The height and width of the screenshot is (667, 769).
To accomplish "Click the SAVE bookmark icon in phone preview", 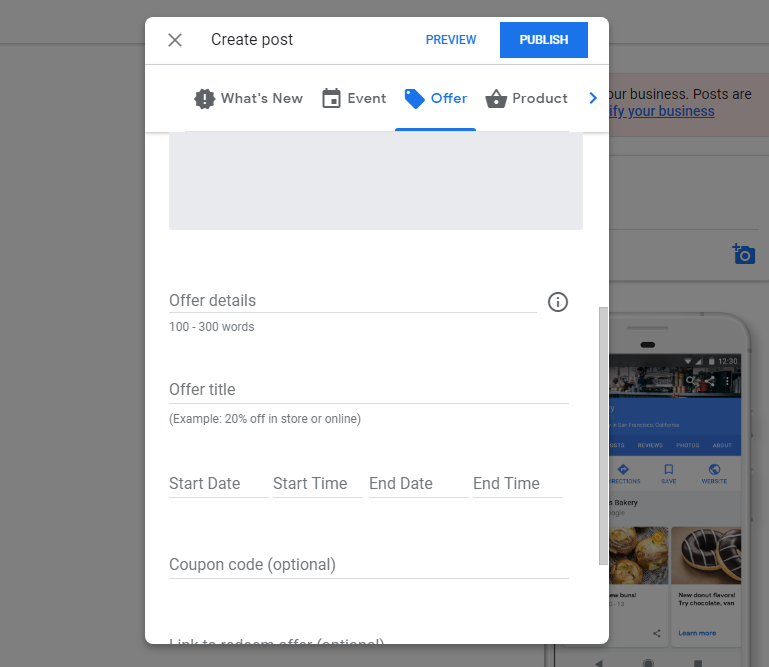I will pos(668,469).
